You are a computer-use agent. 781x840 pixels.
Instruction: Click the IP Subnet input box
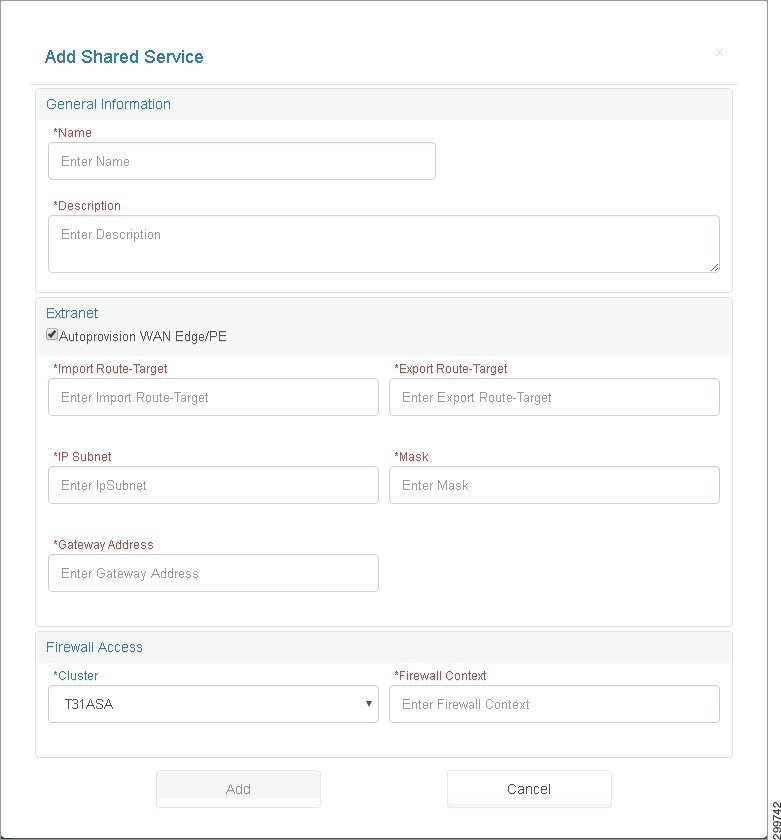(x=213, y=485)
